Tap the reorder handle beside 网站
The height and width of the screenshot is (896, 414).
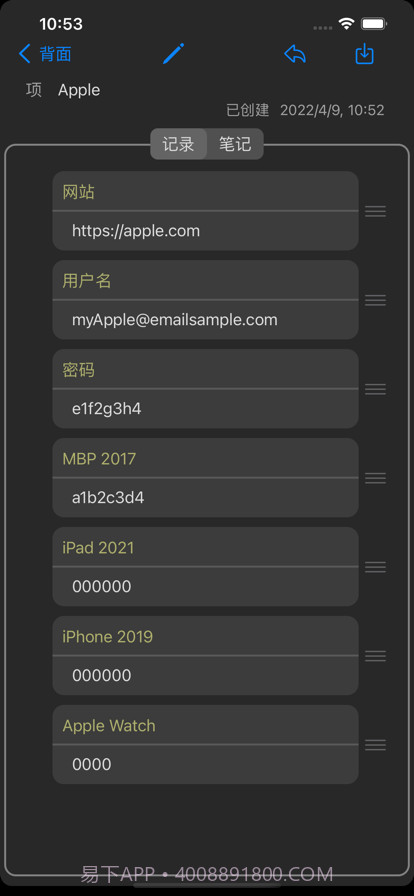point(375,211)
